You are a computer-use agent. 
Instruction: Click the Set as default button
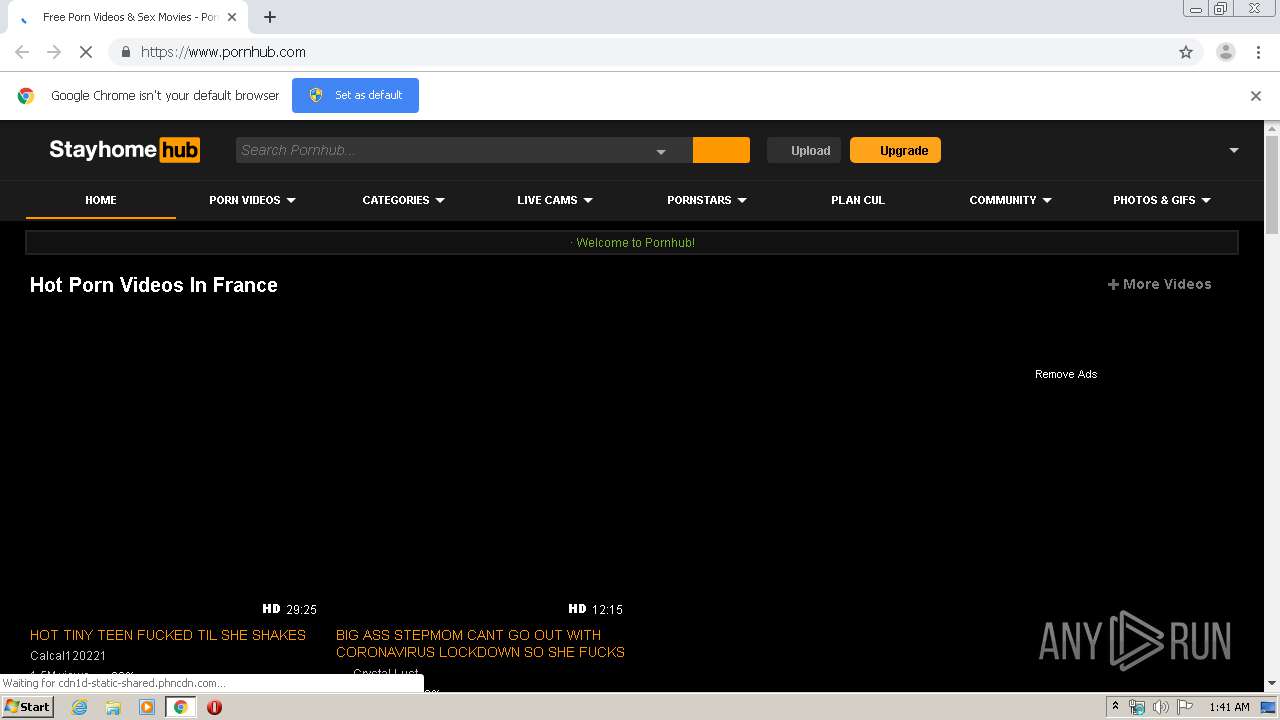pyautogui.click(x=355, y=95)
